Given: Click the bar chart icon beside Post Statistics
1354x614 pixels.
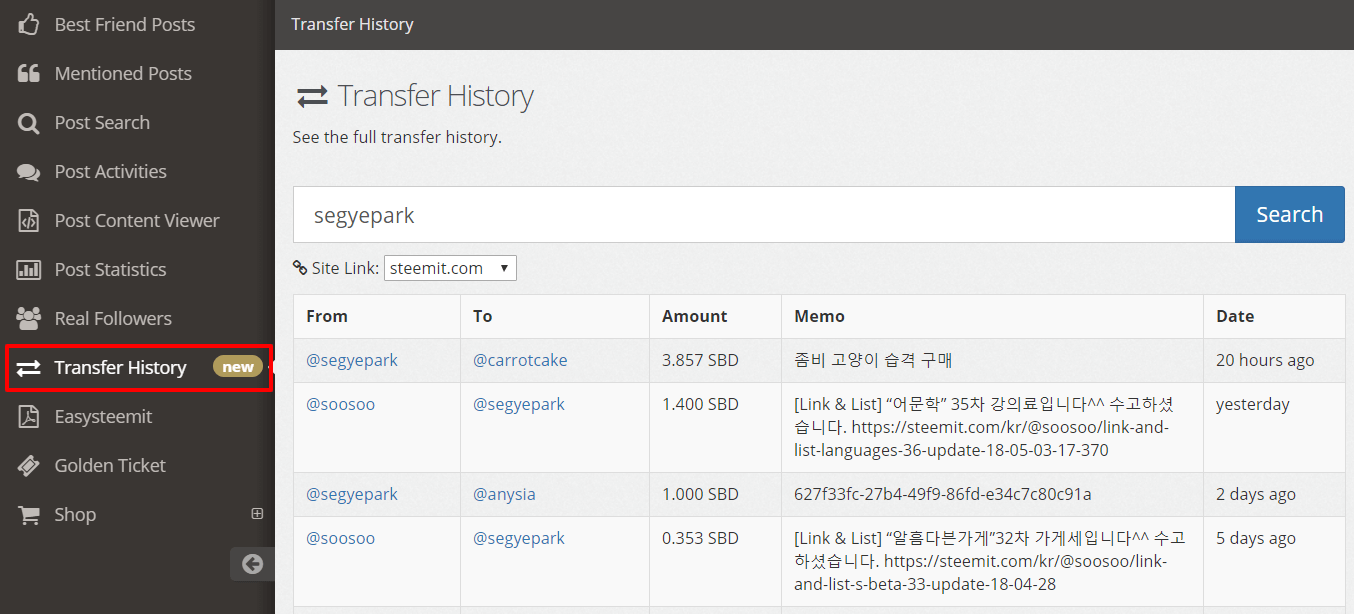Looking at the screenshot, I should pyautogui.click(x=29, y=270).
